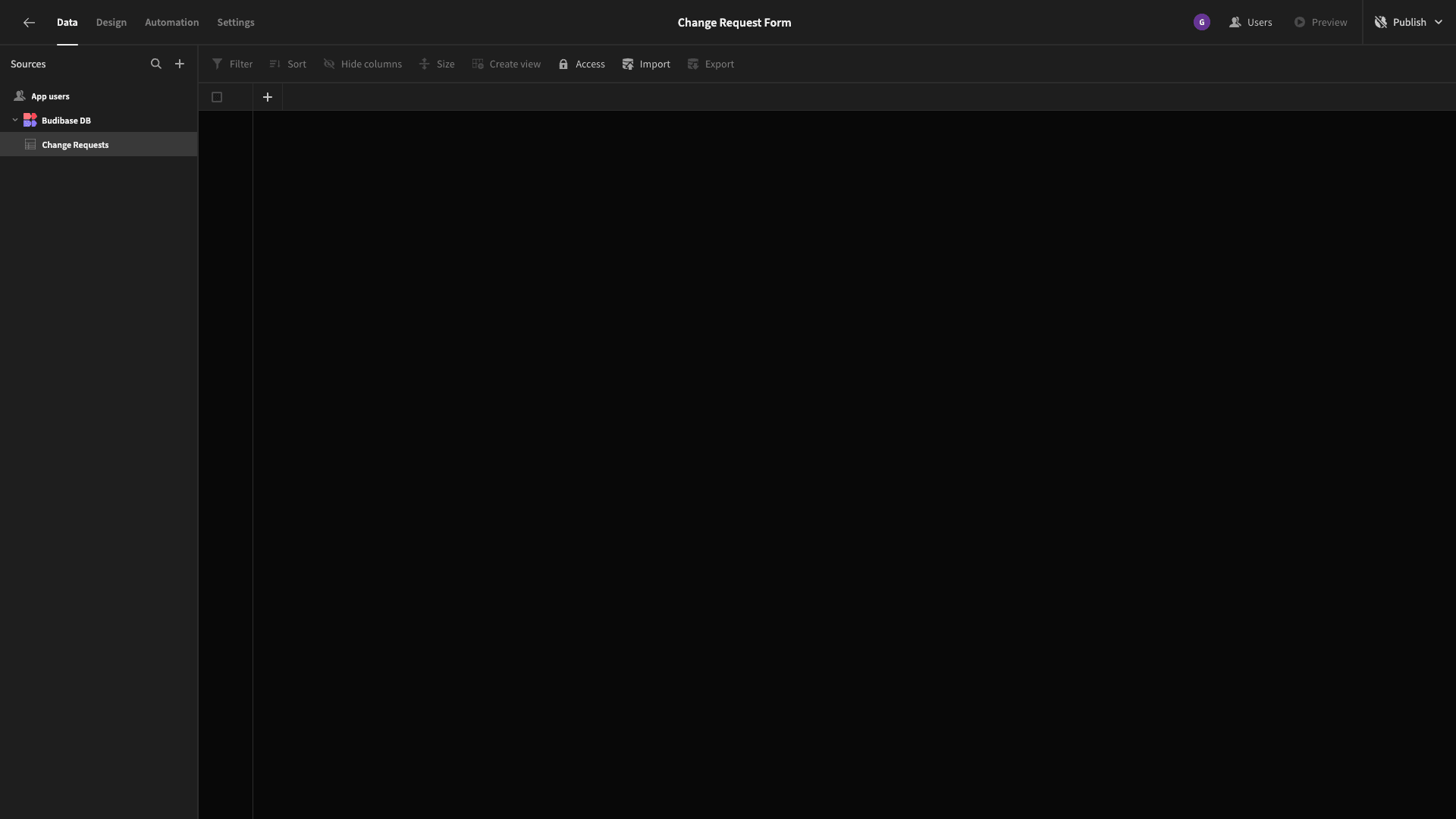Click the Data tab
The height and width of the screenshot is (819, 1456).
(x=67, y=22)
